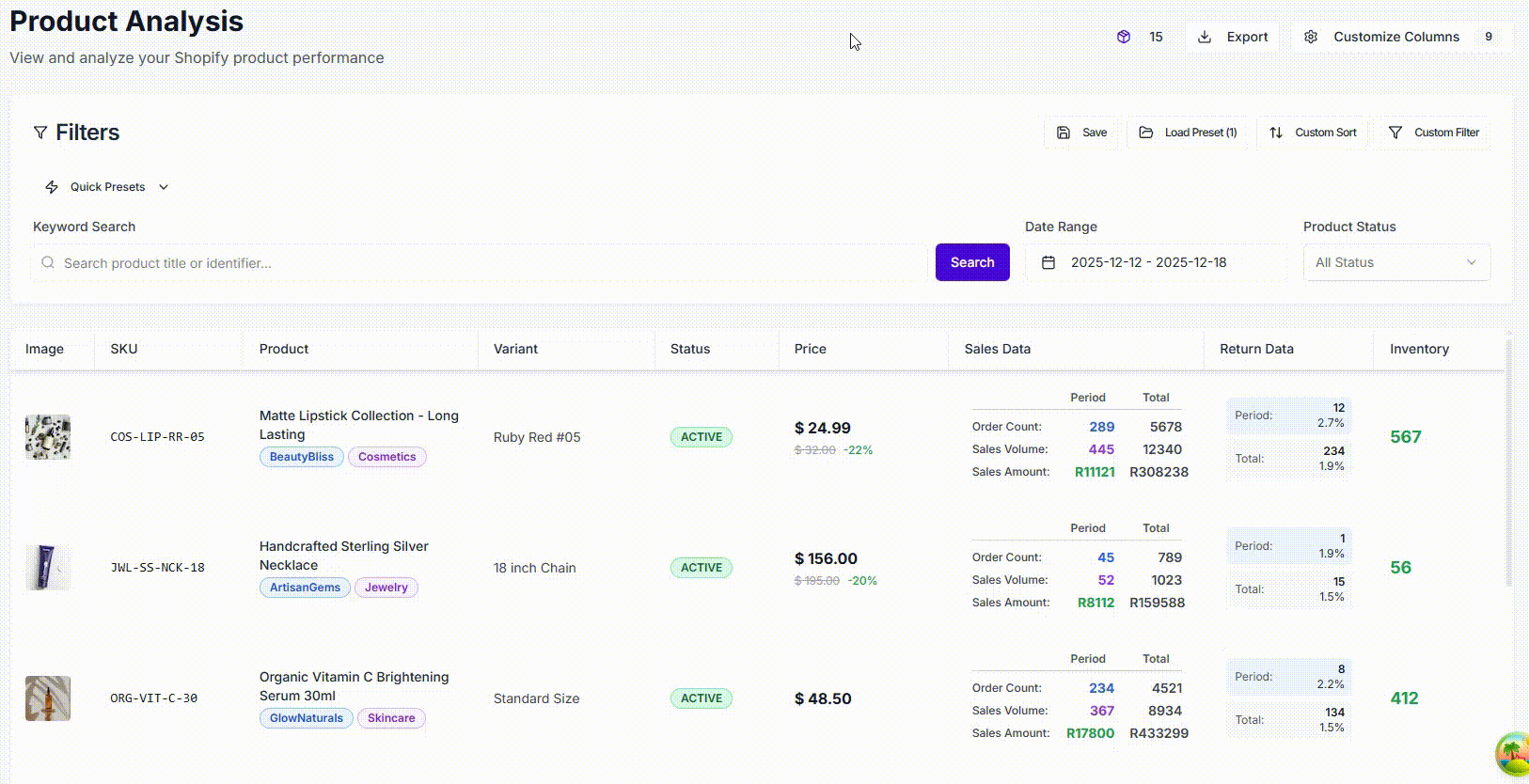Open the Product Status dropdown

tap(1396, 262)
